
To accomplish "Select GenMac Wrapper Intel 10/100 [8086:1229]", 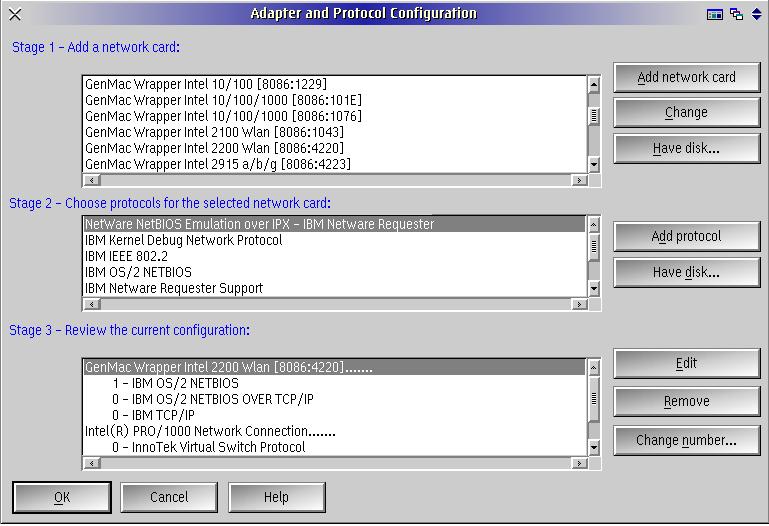I will [334, 84].
